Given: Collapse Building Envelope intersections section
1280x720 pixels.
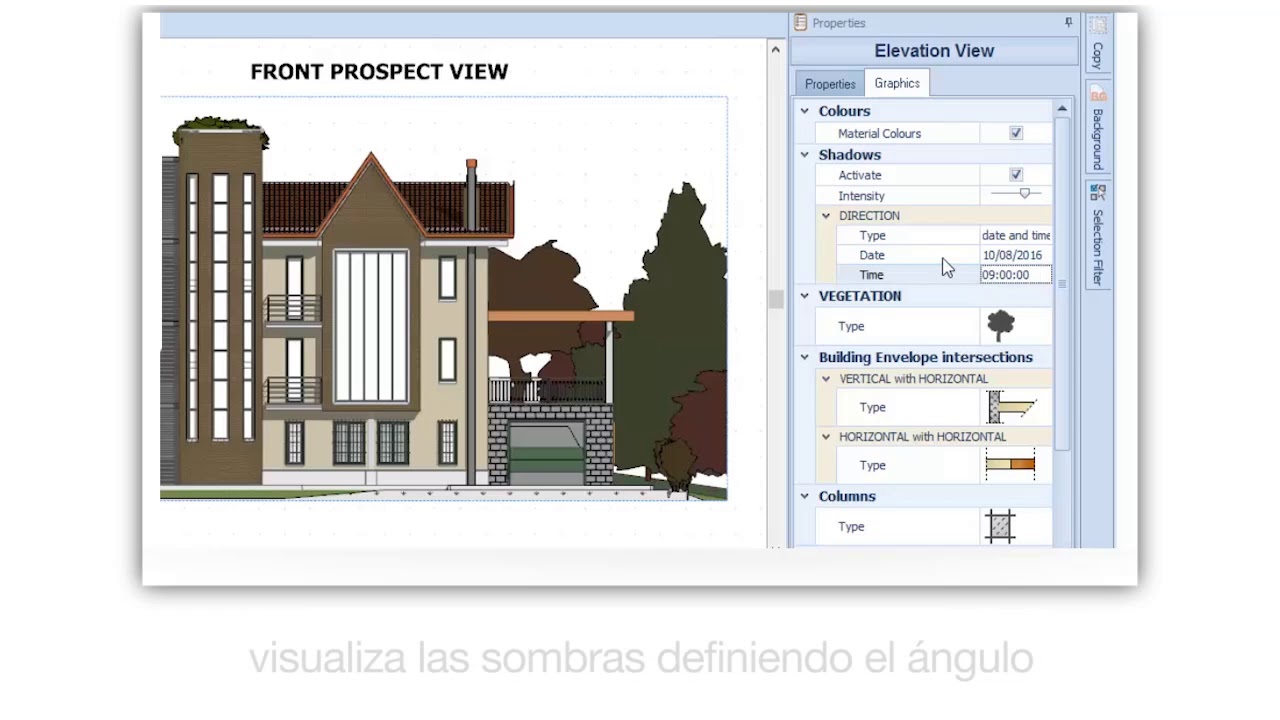Looking at the screenshot, I should (x=805, y=357).
